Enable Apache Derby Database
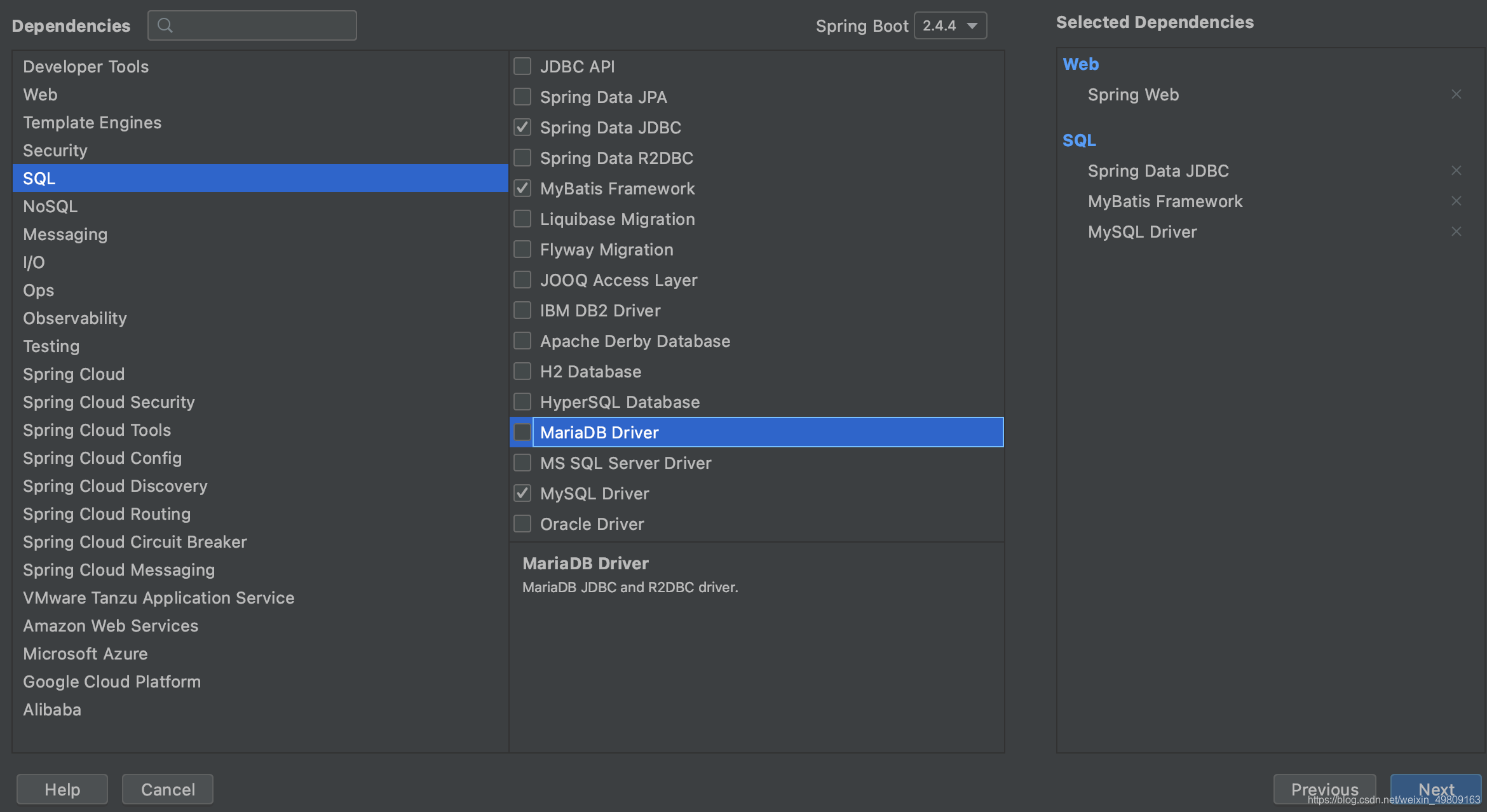This screenshot has height=812, width=1487. point(522,341)
